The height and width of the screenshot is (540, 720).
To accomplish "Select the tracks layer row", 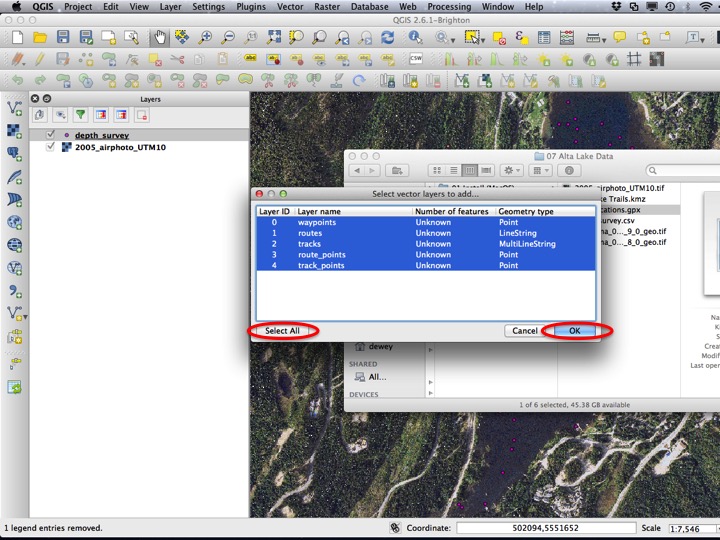I will click(x=426, y=244).
